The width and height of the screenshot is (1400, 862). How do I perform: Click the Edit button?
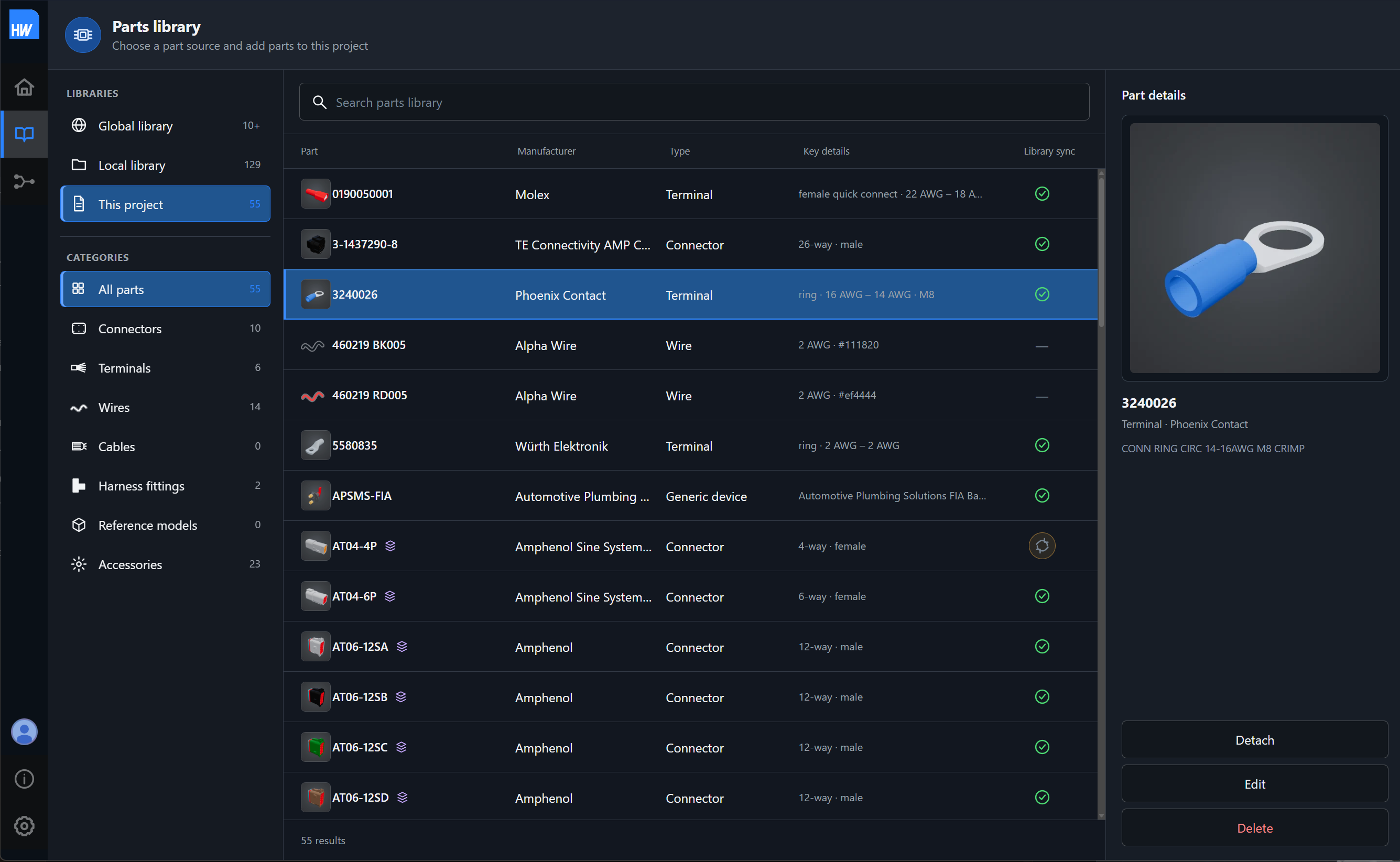(x=1255, y=783)
